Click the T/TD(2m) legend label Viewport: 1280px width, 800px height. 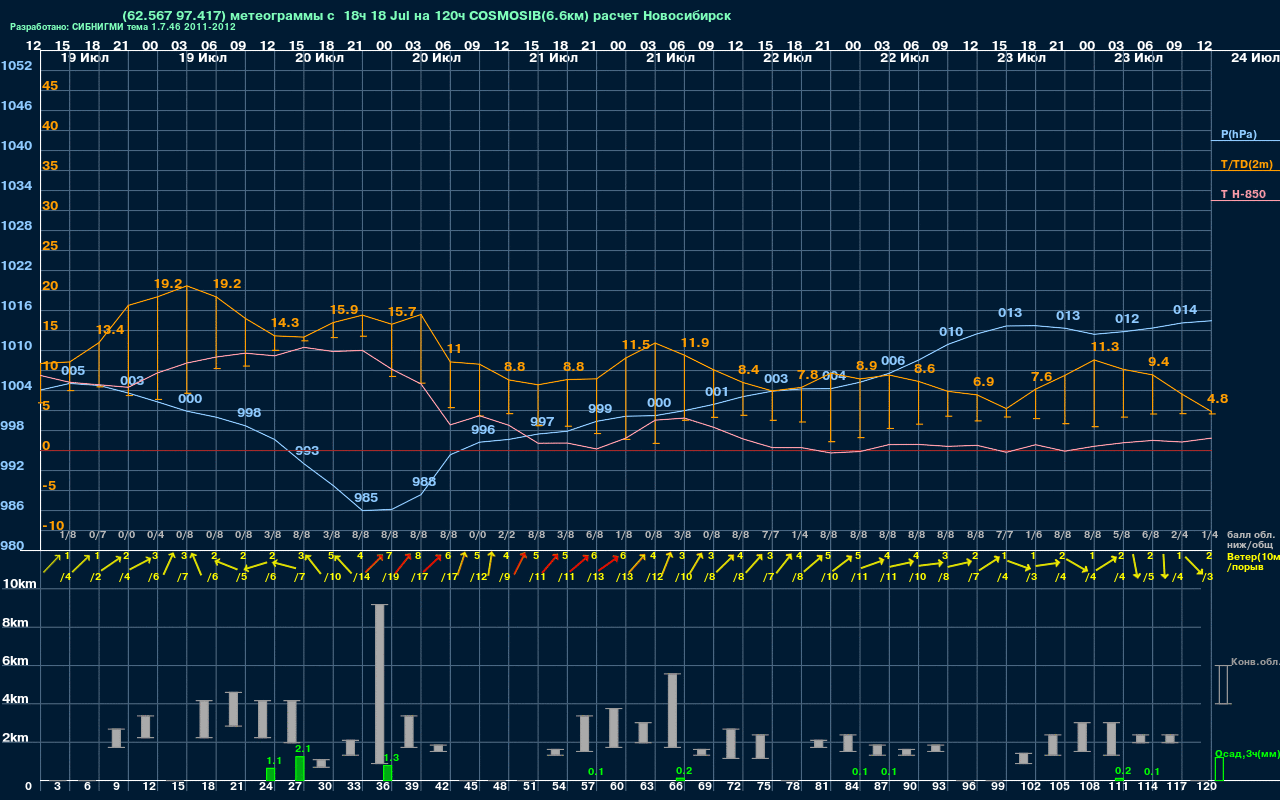tap(1246, 164)
